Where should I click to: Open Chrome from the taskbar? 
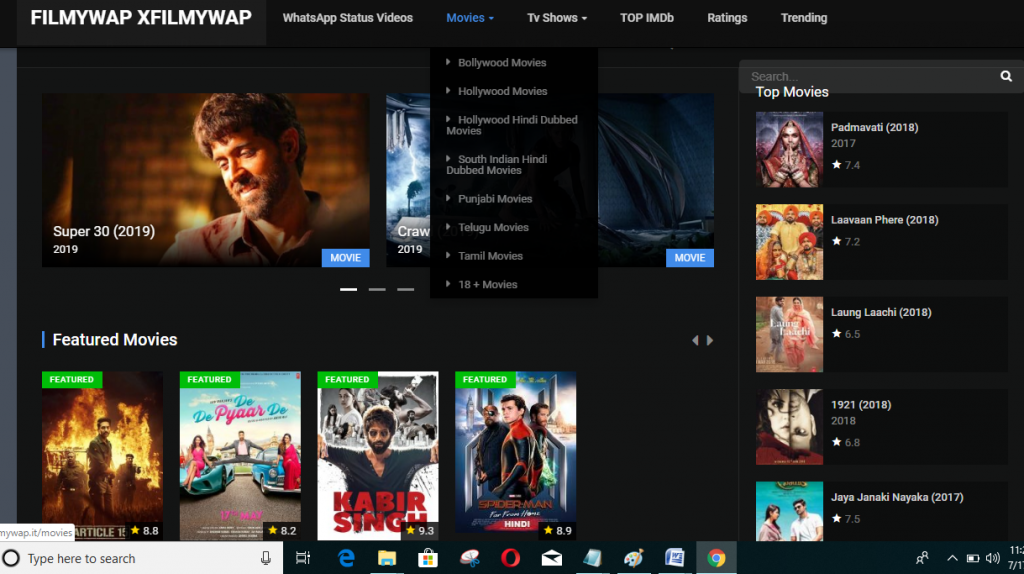tap(716, 558)
